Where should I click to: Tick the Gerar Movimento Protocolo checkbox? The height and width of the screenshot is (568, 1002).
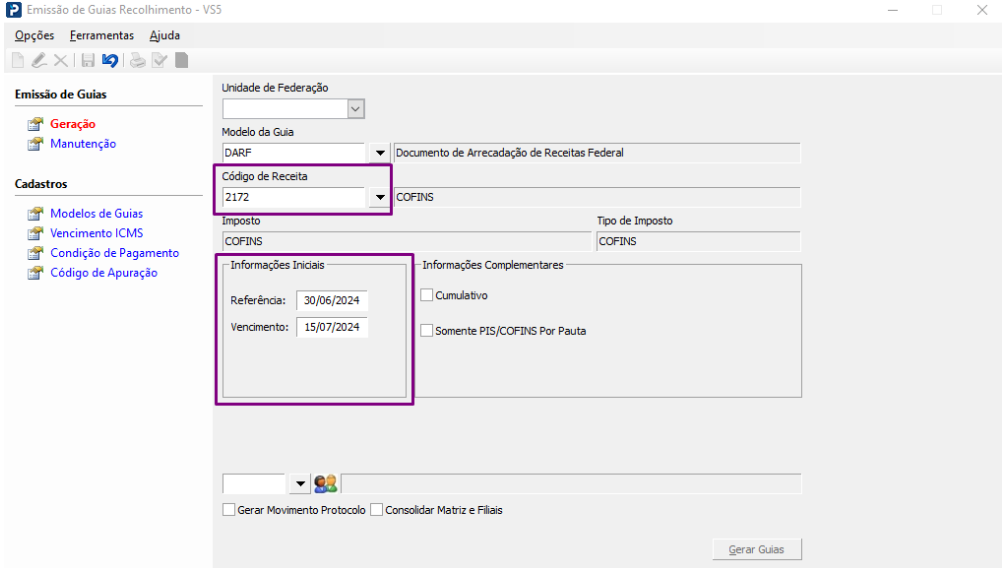coord(228,510)
